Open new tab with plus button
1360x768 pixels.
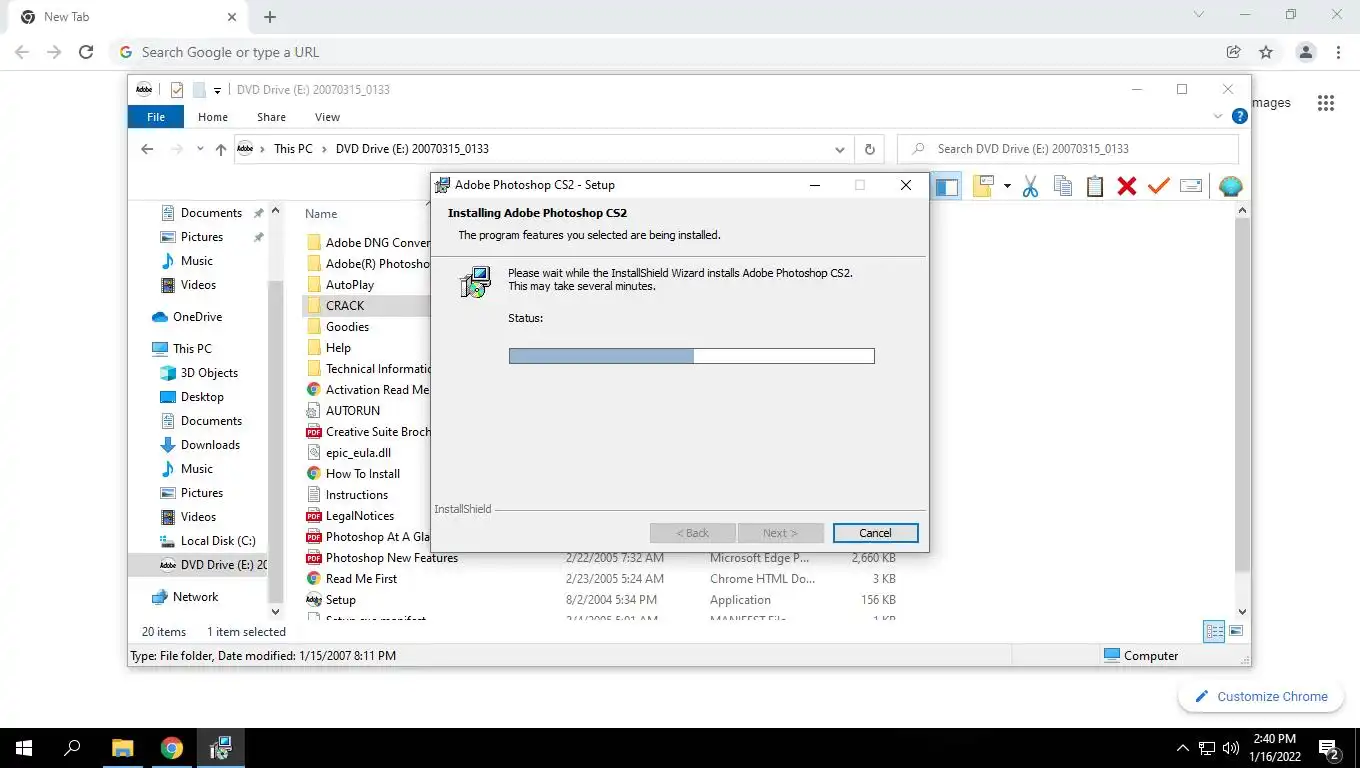(270, 17)
